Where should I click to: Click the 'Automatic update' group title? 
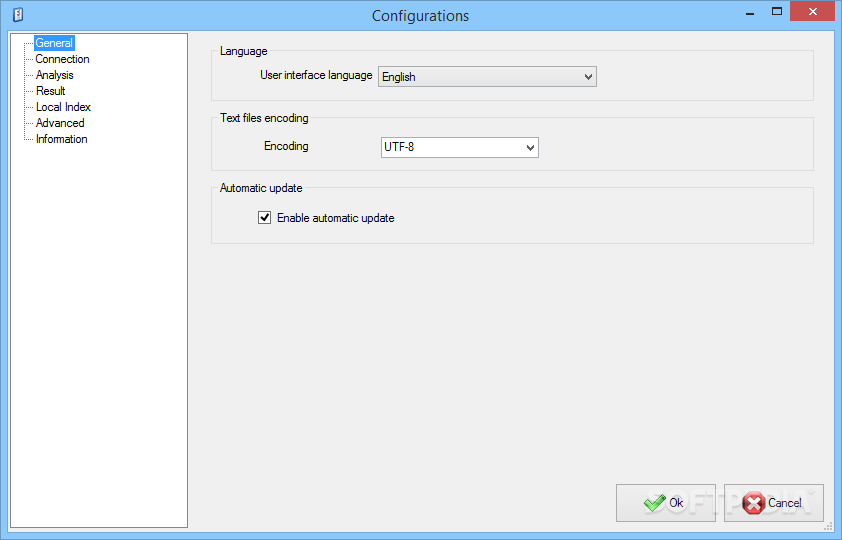point(261,188)
